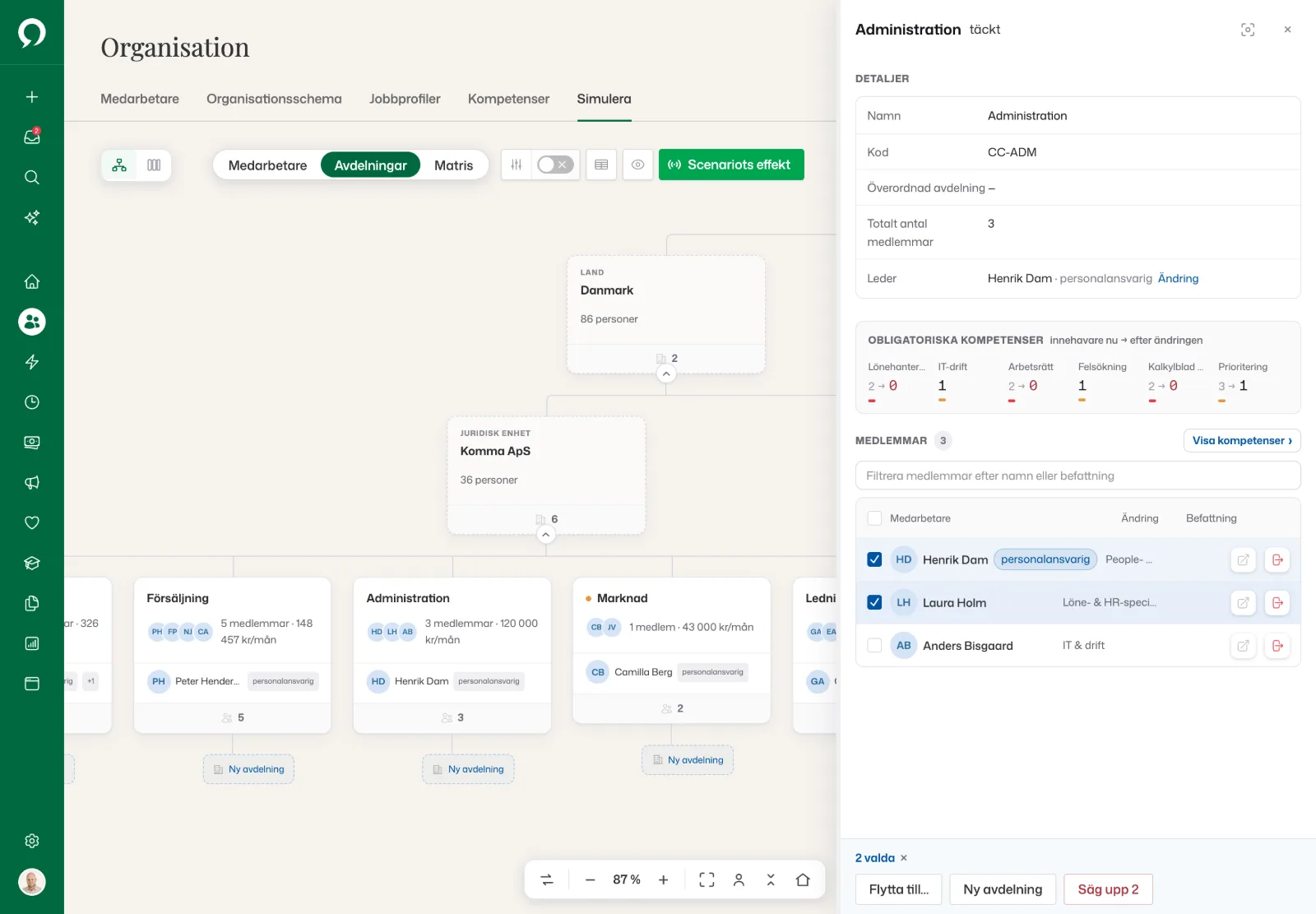Open the AI sparkle assistant icon
1316x914 pixels.
click(32, 217)
